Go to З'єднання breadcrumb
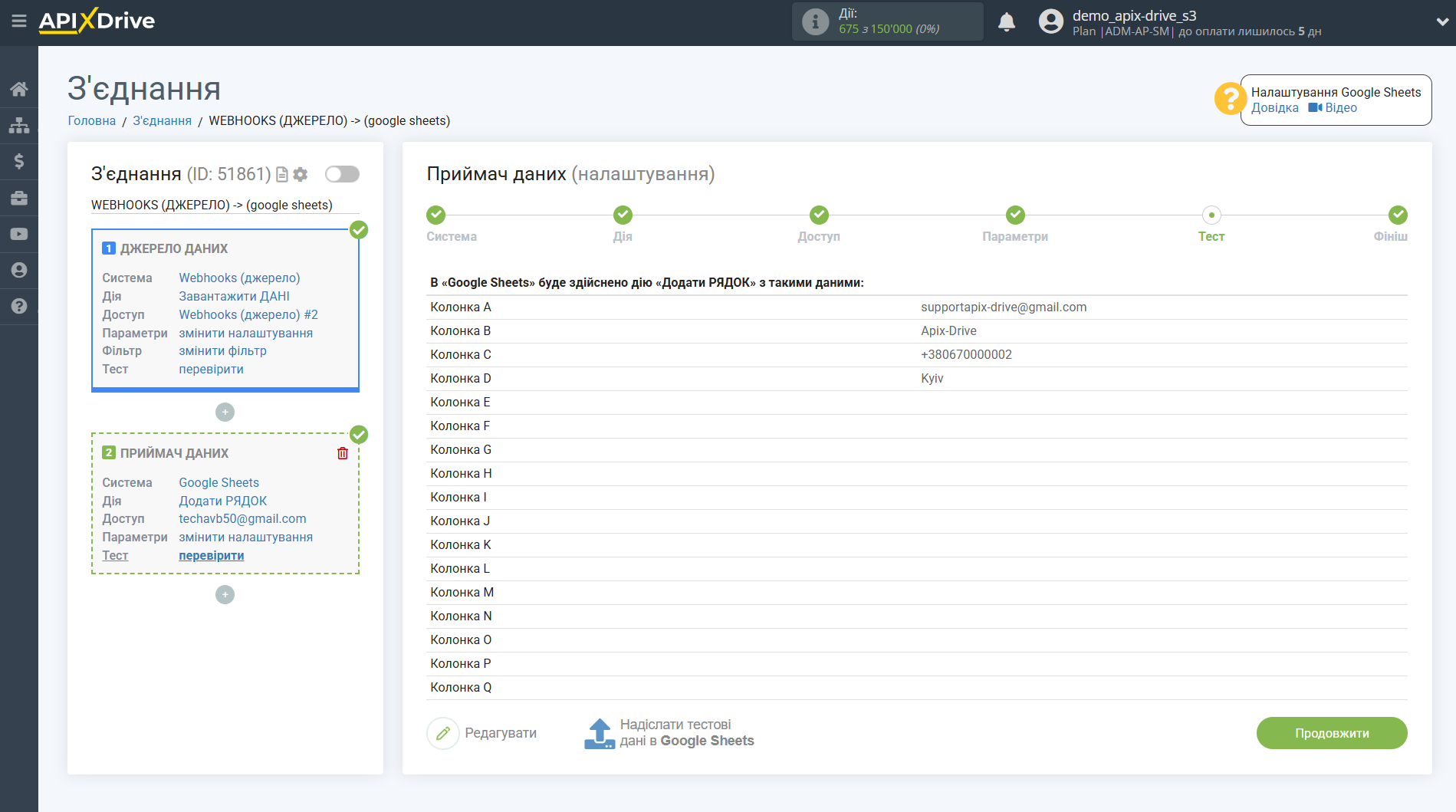This screenshot has height=812, width=1456. tap(163, 120)
